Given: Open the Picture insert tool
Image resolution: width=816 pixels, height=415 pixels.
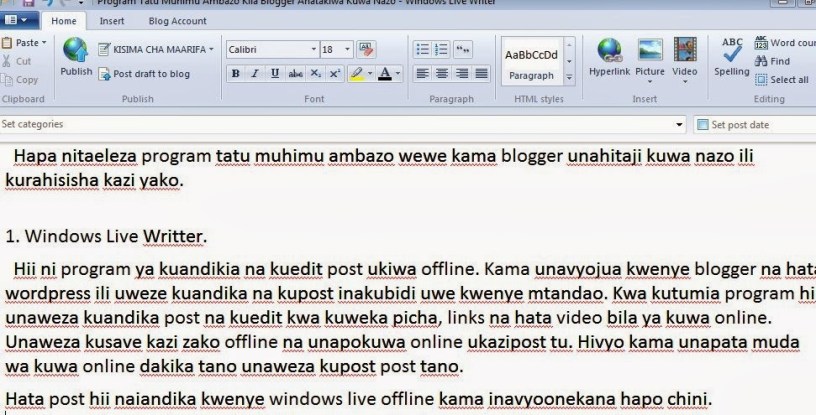Looking at the screenshot, I should tap(649, 56).
